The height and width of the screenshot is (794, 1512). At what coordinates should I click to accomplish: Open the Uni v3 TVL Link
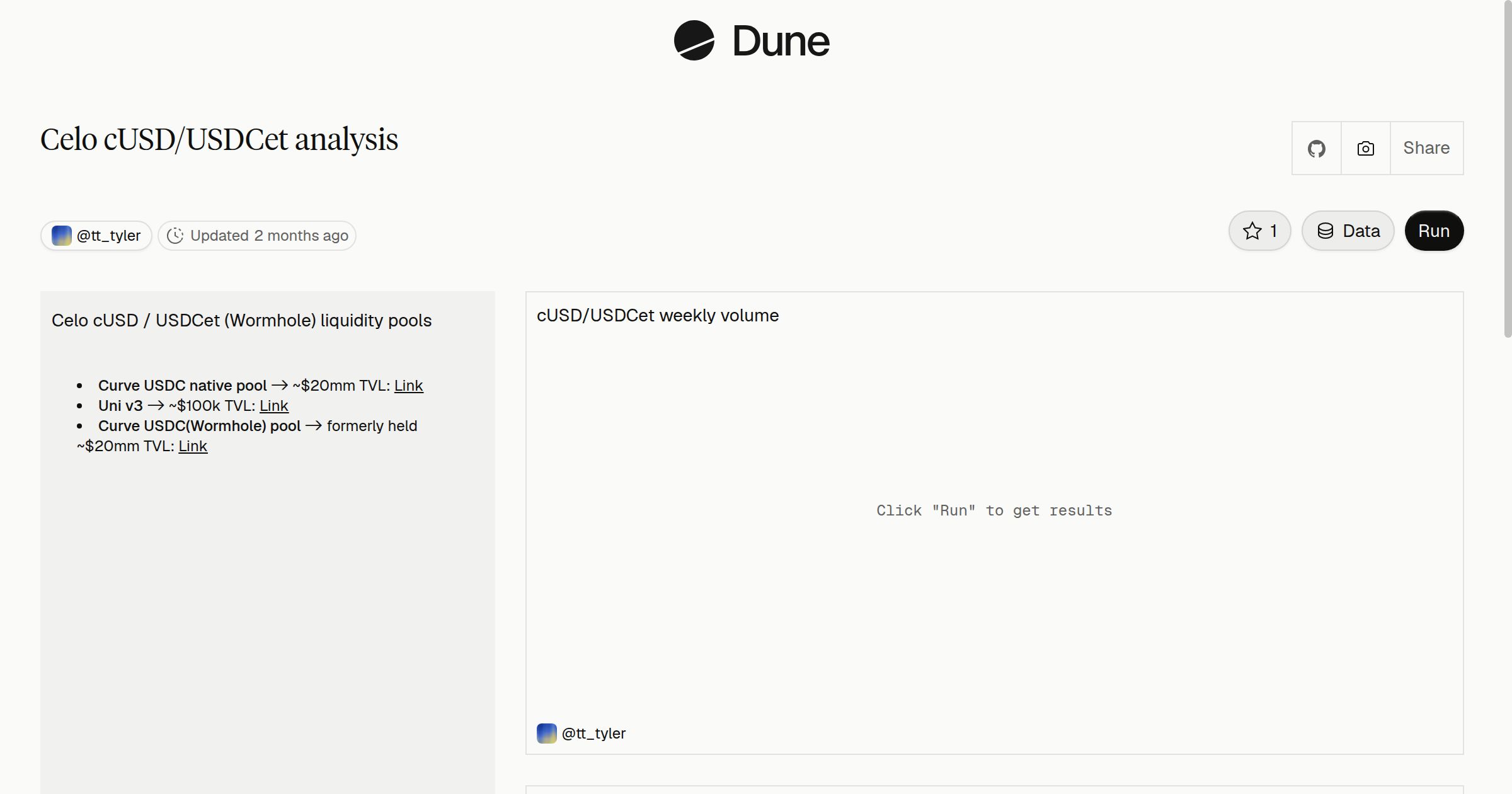coord(274,406)
